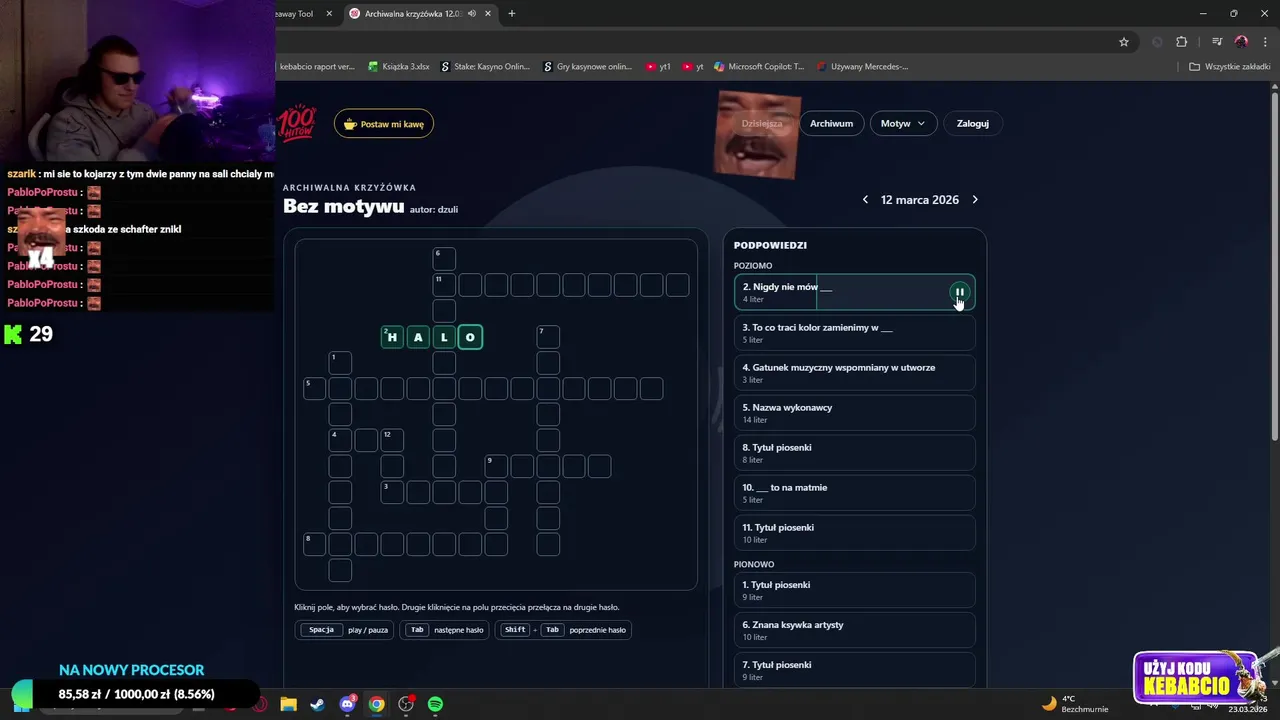Select vertical clue 7 Tytuł piosenki

[854, 670]
